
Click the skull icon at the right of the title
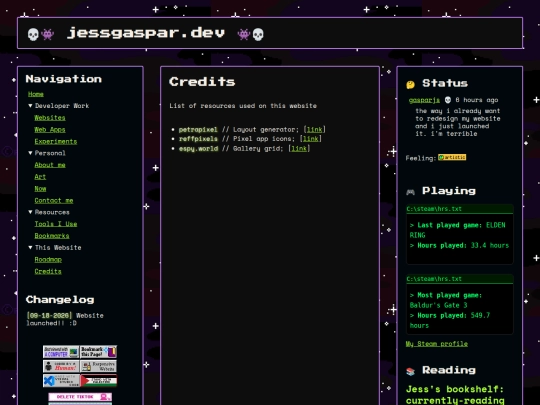click(258, 34)
